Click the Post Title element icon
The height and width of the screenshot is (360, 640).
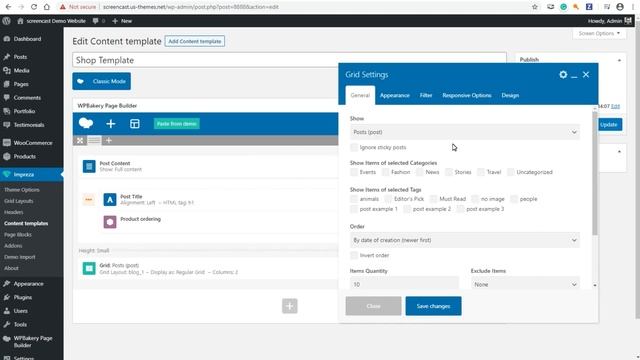pos(110,200)
